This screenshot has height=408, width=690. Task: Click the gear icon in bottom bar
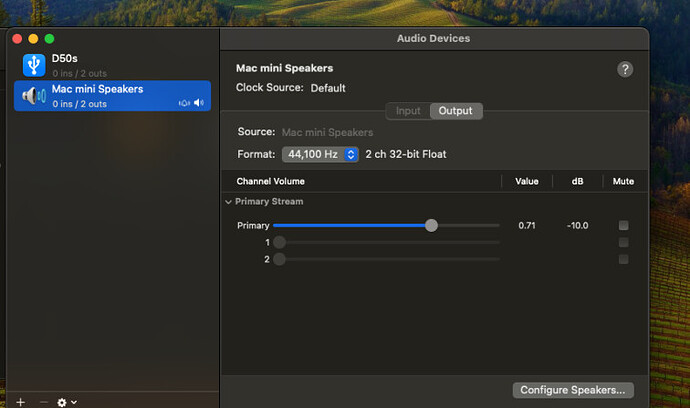pyautogui.click(x=62, y=401)
